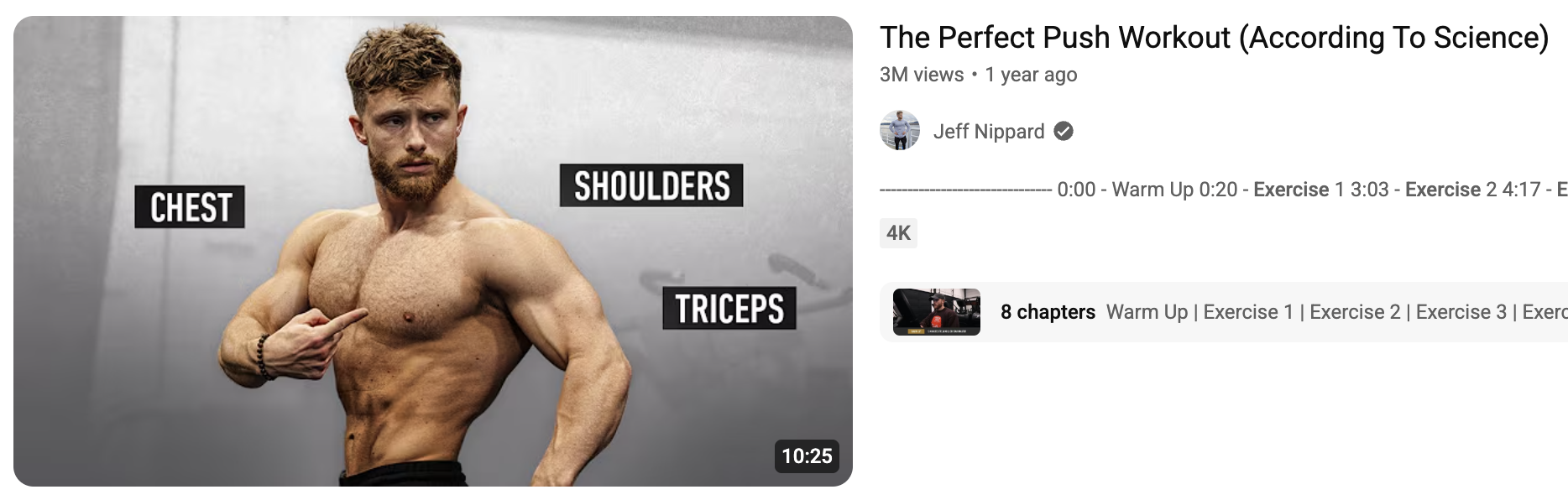Click the '0:00 - Warm Up' description text

click(1126, 190)
